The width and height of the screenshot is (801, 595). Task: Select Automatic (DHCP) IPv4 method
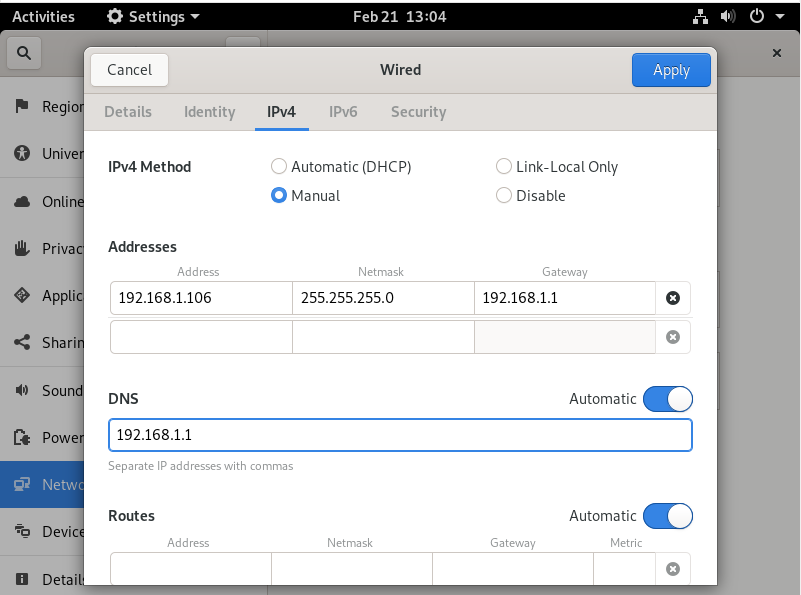tap(279, 166)
